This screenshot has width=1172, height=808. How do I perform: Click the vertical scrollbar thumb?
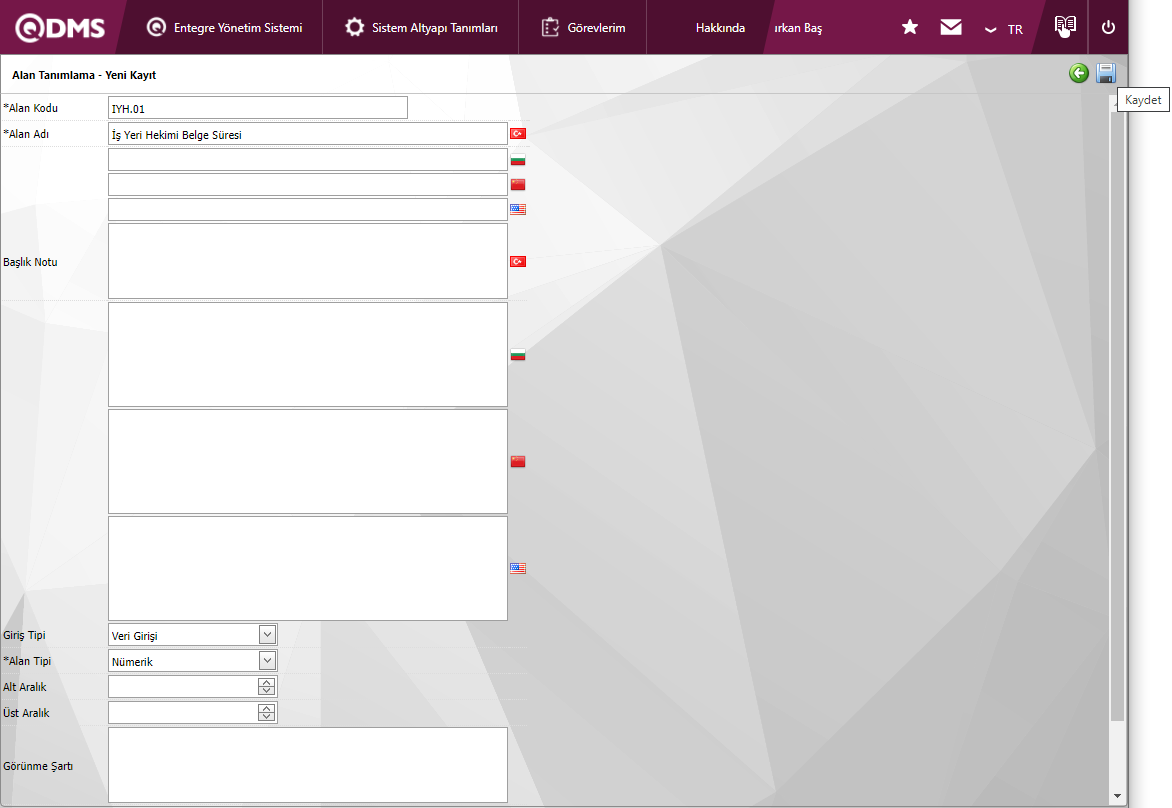1117,416
